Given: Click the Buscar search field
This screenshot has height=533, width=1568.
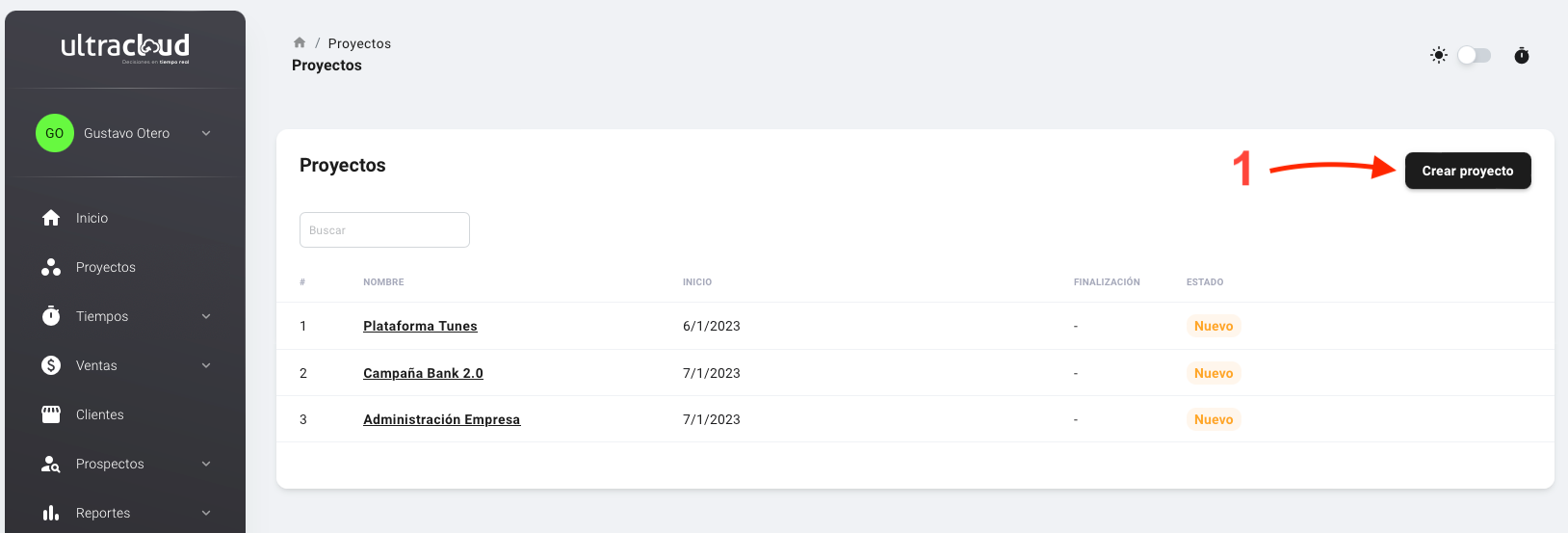Looking at the screenshot, I should coord(384,230).
